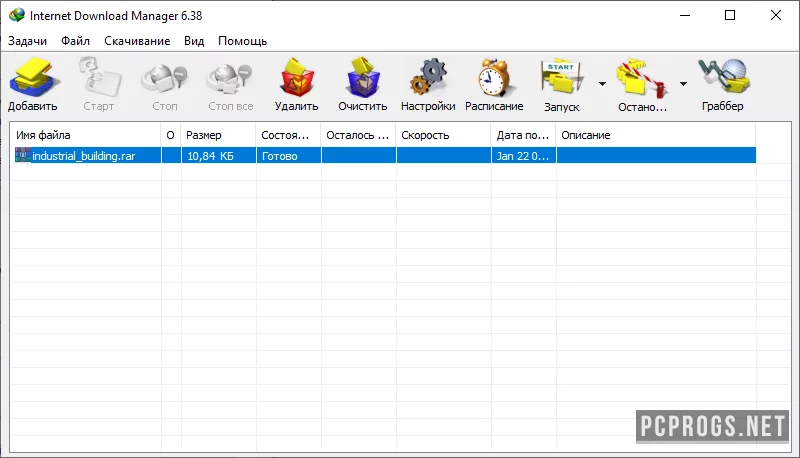Sort by the Описание column header

[x=656, y=135]
